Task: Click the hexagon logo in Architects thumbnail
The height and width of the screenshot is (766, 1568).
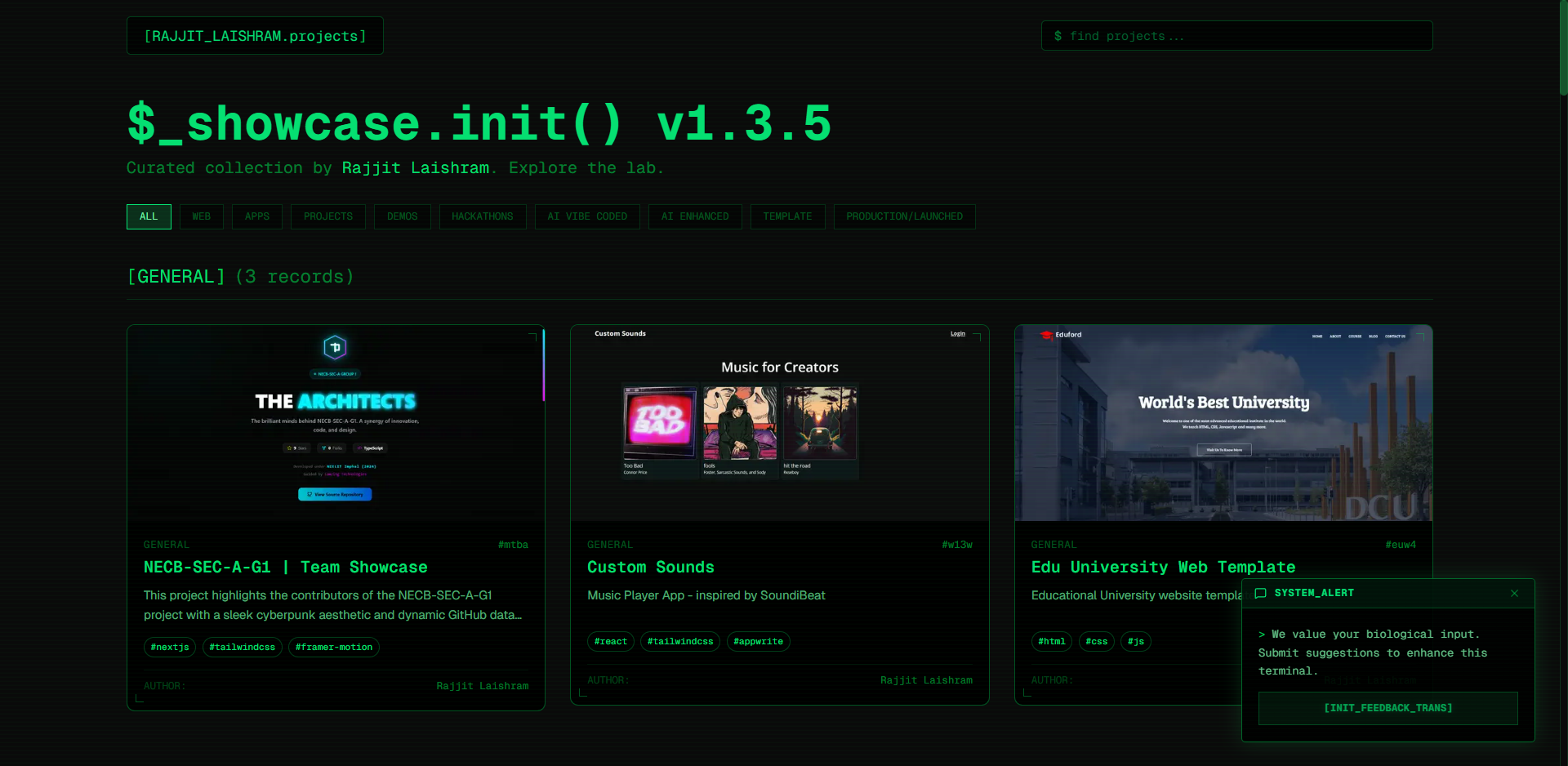Action: [x=335, y=348]
